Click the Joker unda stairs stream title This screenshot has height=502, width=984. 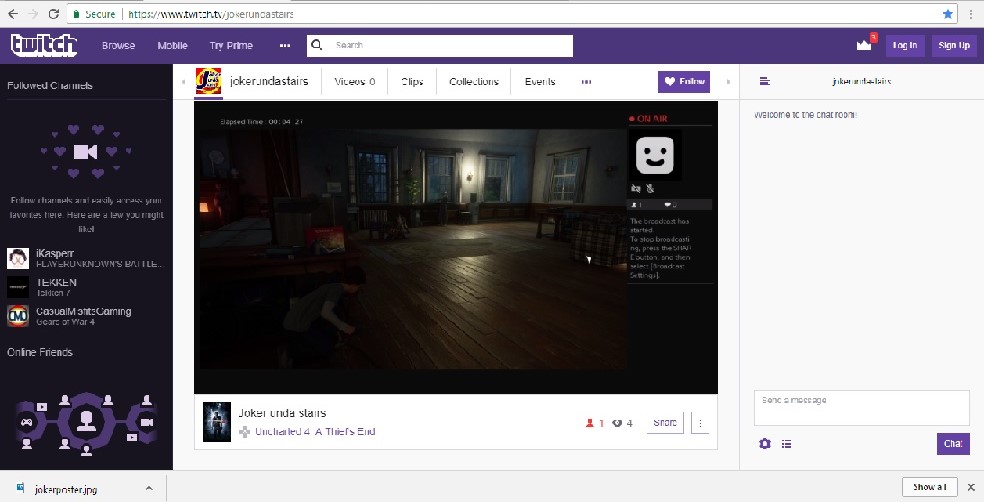point(282,413)
